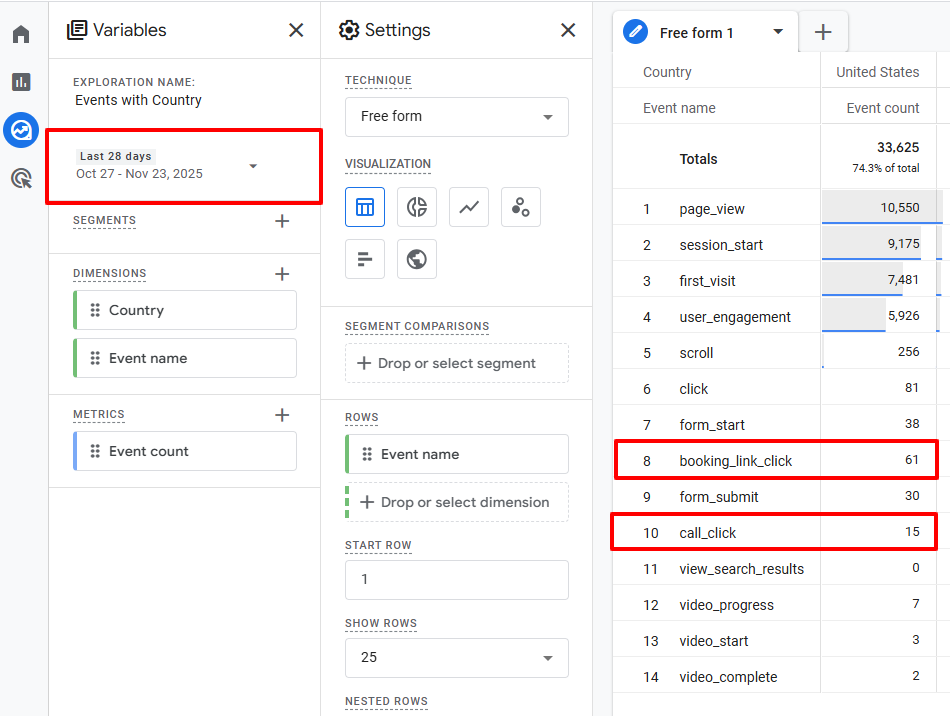
Task: Open the Show rows dropdown
Action: pos(456,657)
